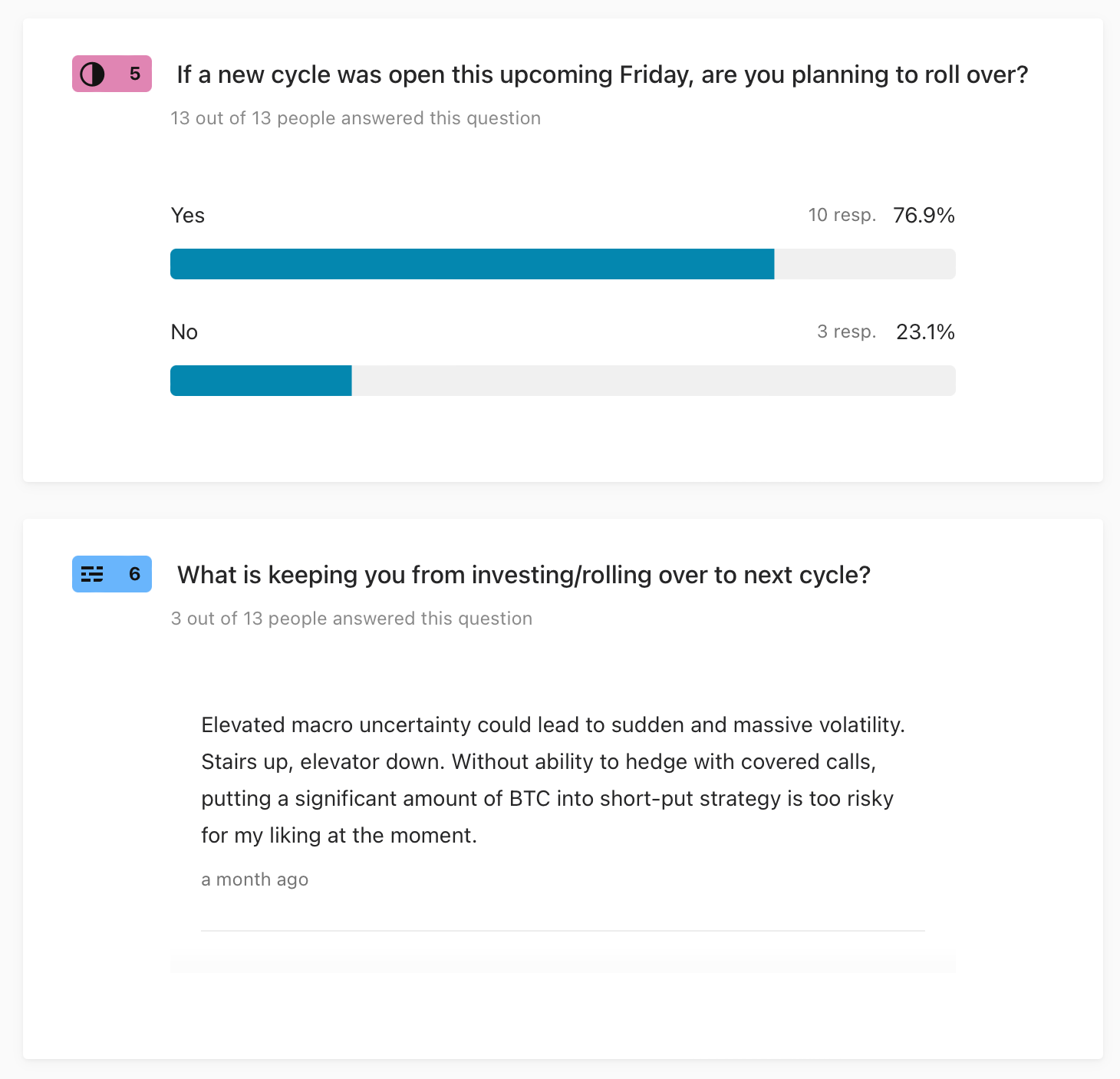Click the unfilled gray part of the Yes bar
Viewport: 1120px width, 1079px height.
865,264
